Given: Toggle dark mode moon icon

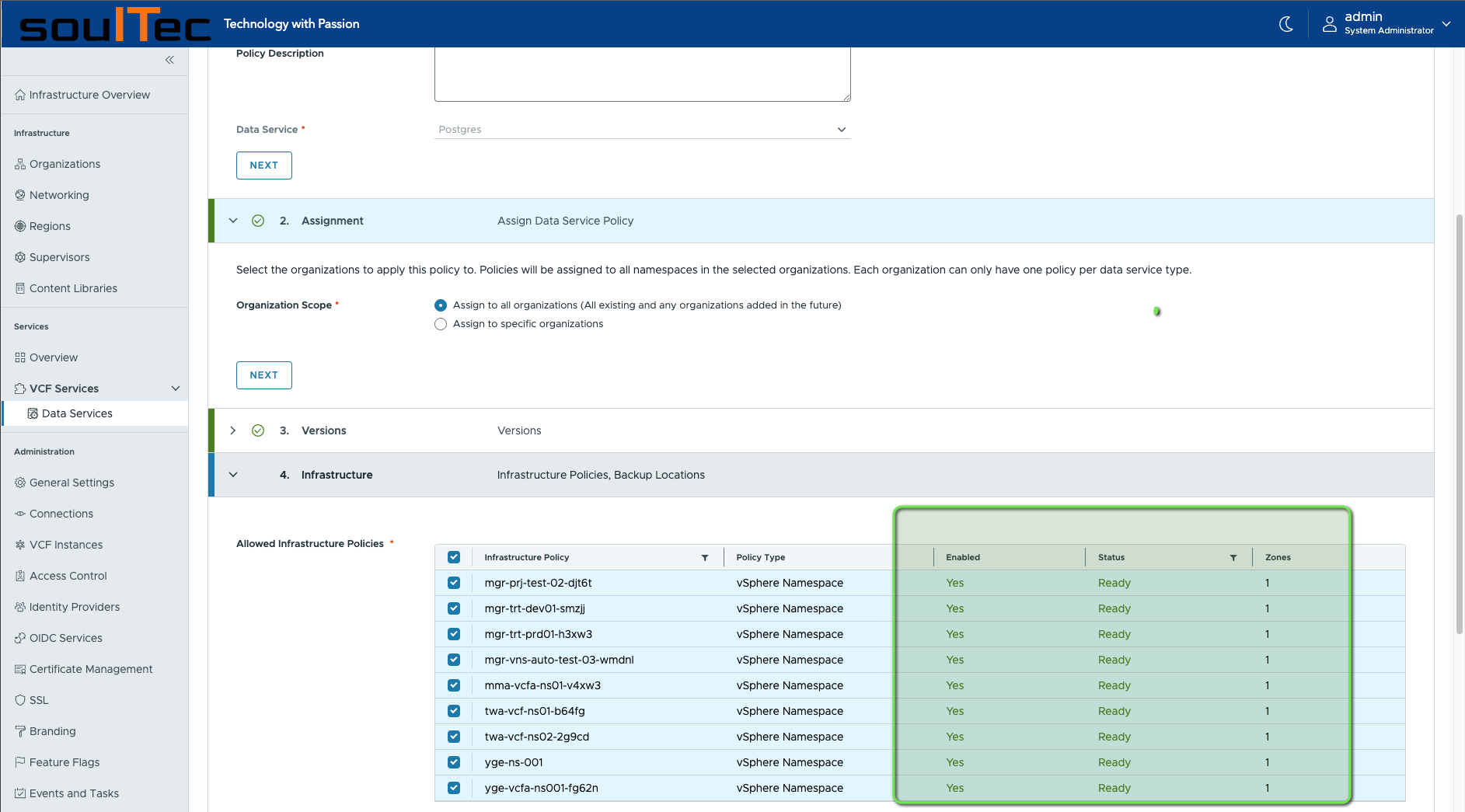Looking at the screenshot, I should pos(1286,24).
